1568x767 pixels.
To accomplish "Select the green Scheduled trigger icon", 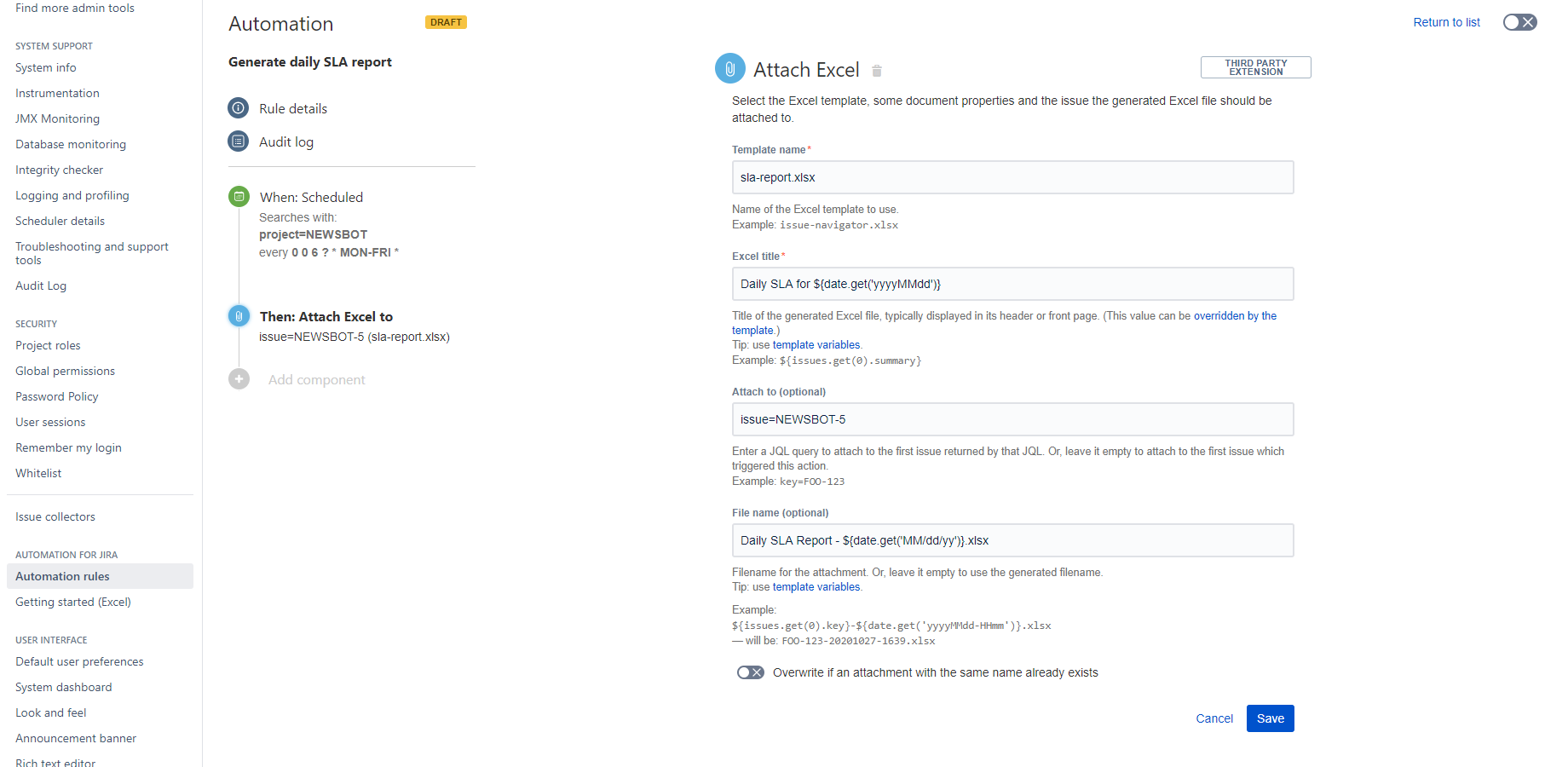I will pos(239,197).
